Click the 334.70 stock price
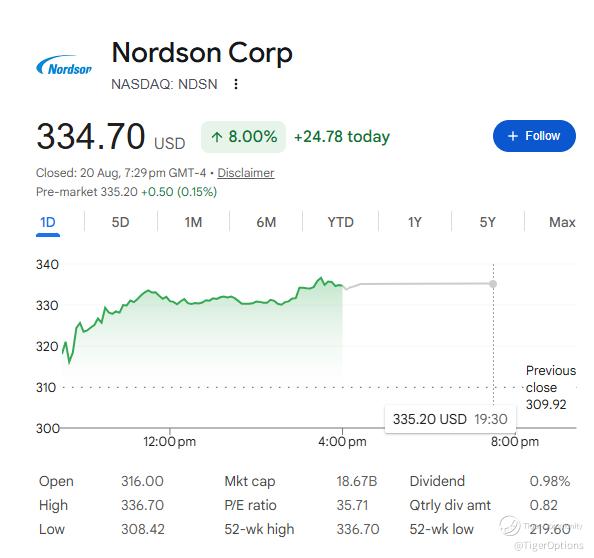This screenshot has height=558, width=594. (91, 136)
